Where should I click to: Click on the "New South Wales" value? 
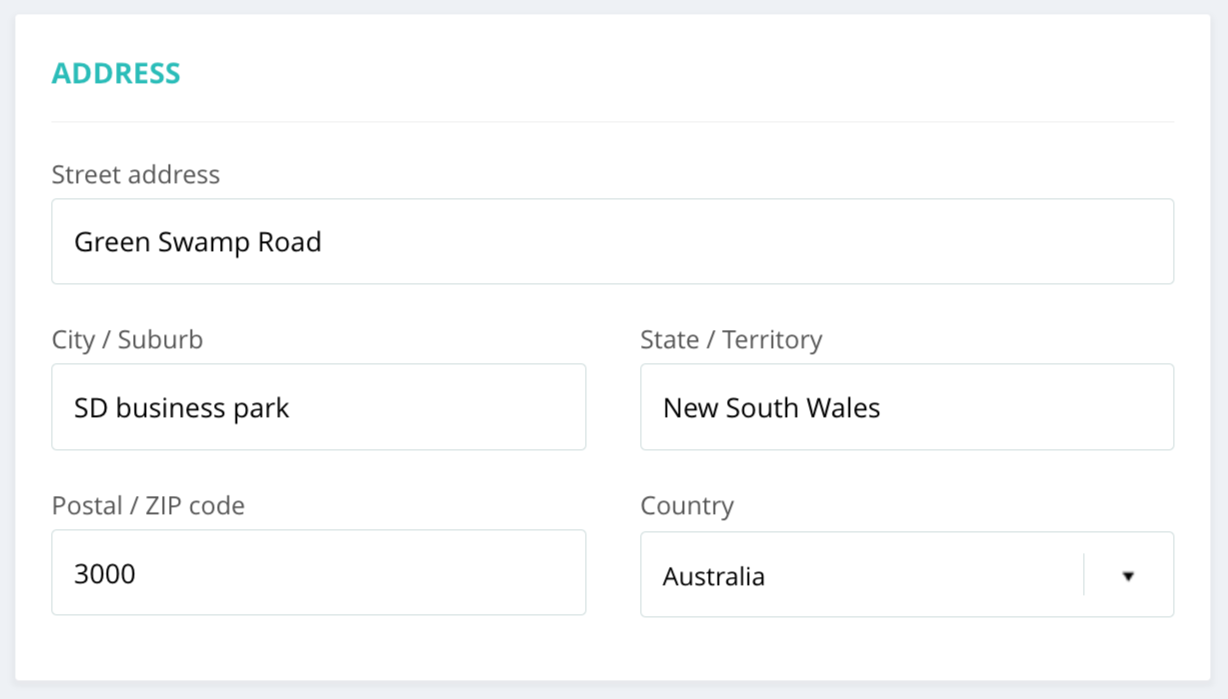click(772, 408)
